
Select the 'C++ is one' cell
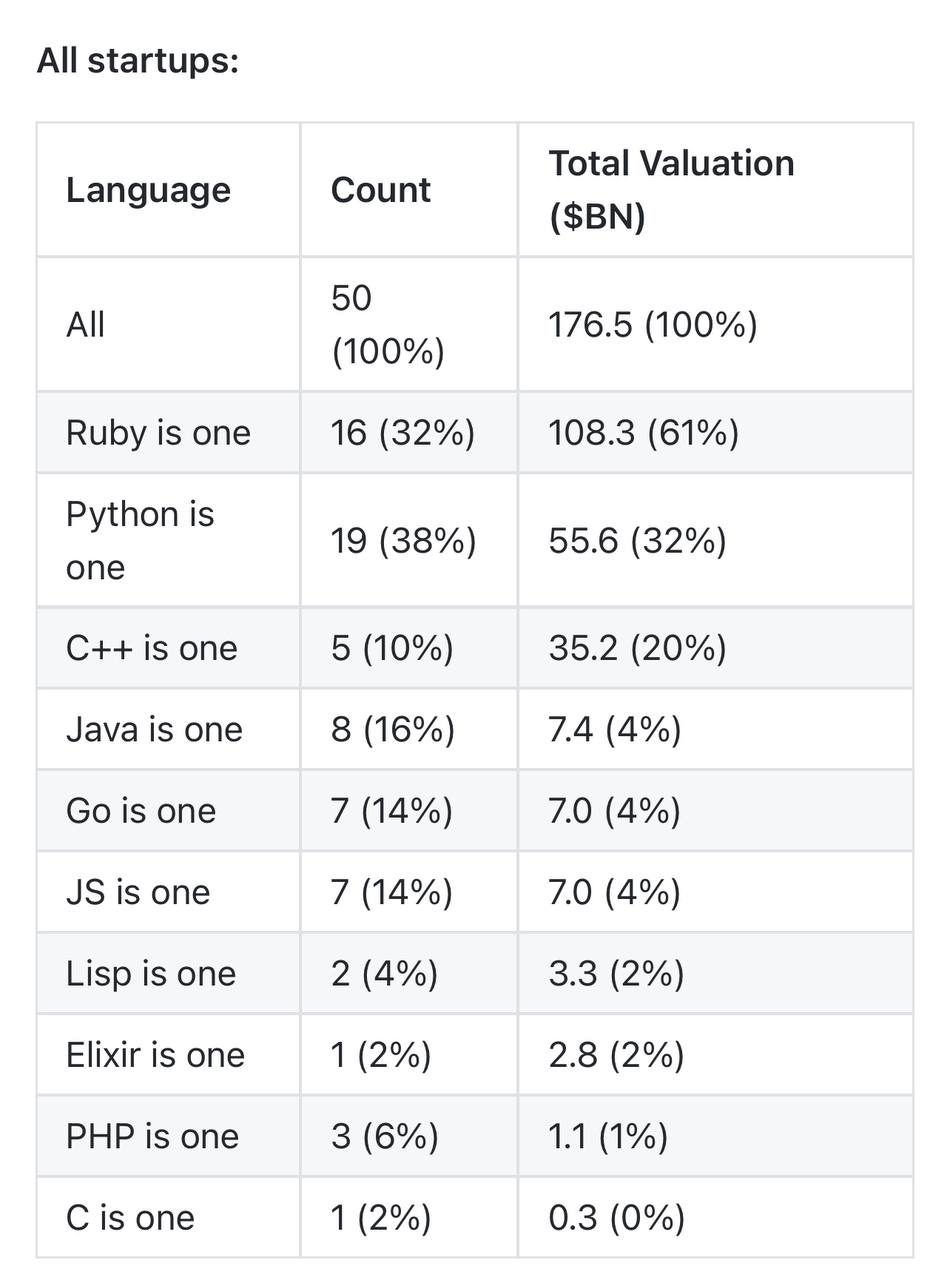click(152, 648)
